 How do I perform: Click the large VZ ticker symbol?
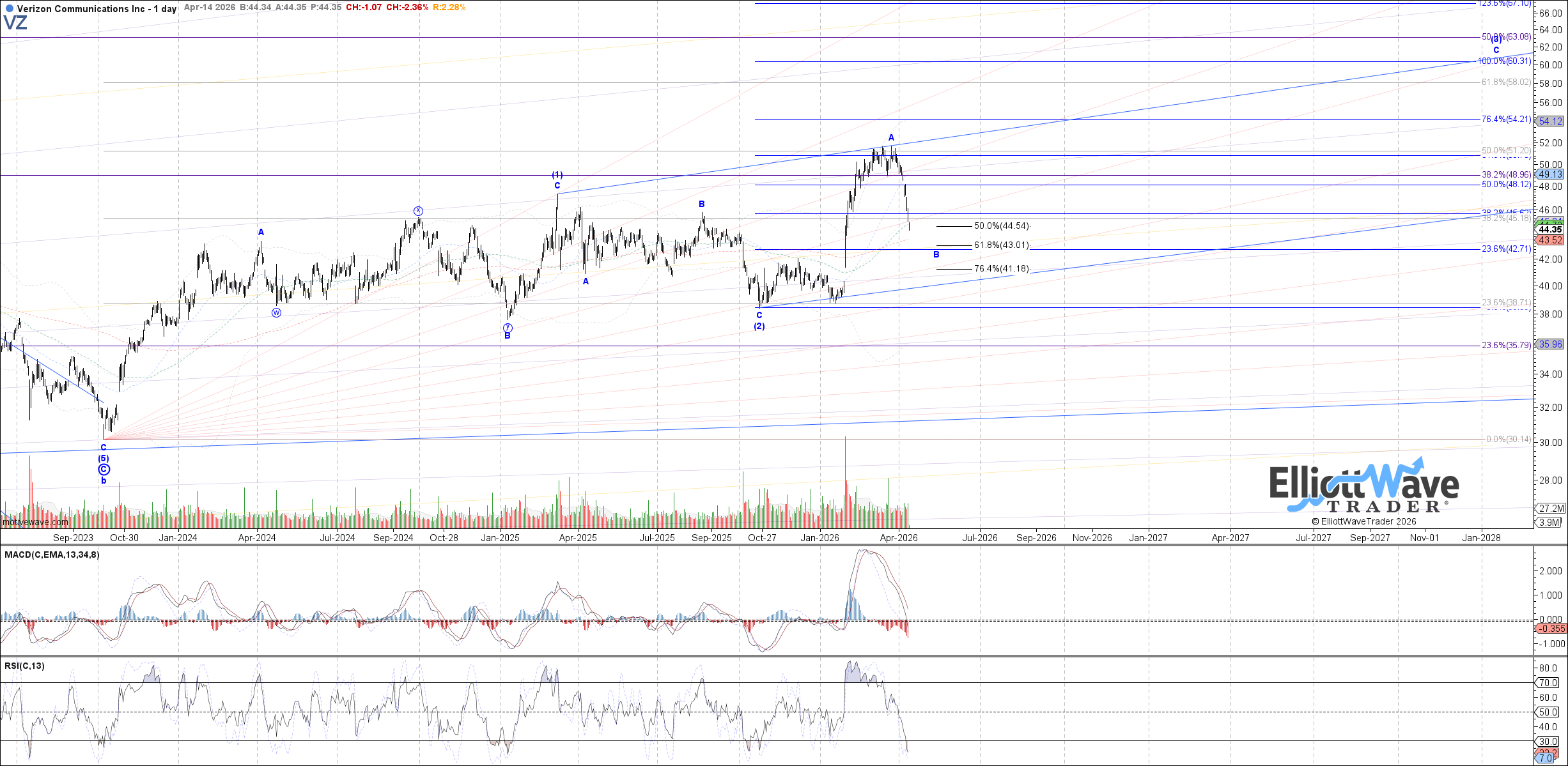point(15,24)
